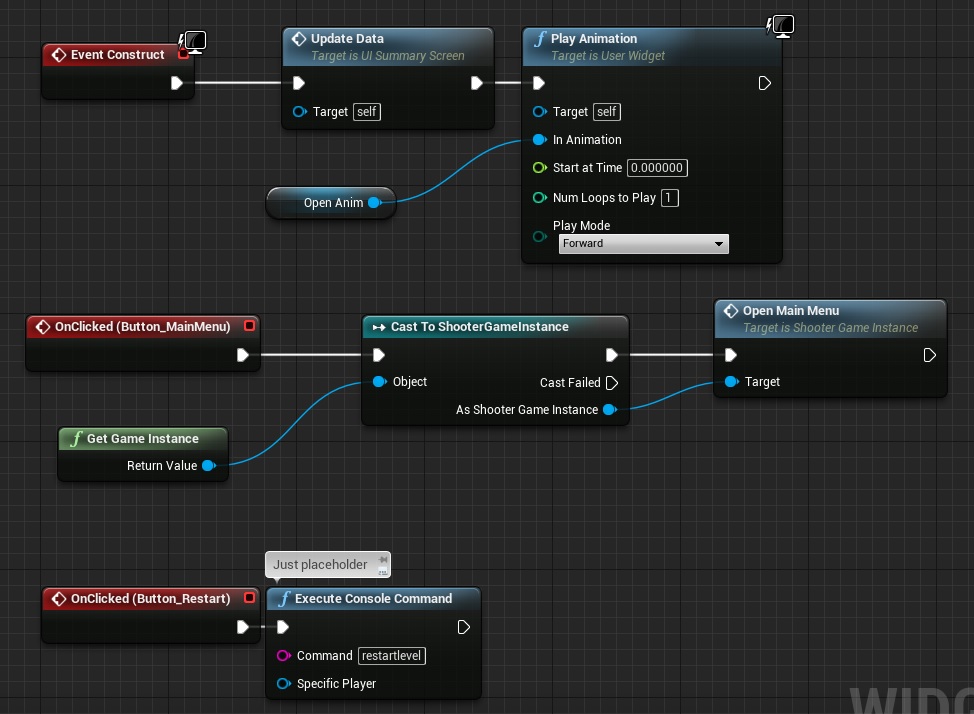
Task: Click the Cast To ShooterGameInstance output exec pin
Action: point(611,355)
